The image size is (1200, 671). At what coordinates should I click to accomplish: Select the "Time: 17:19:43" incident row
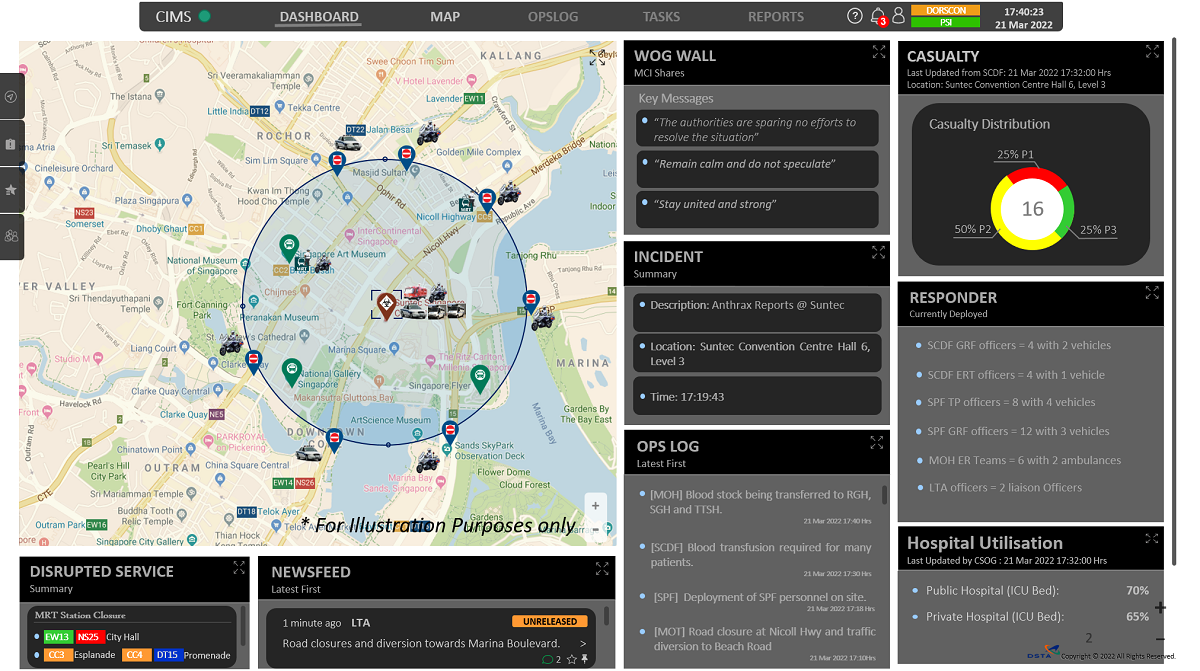pos(758,396)
